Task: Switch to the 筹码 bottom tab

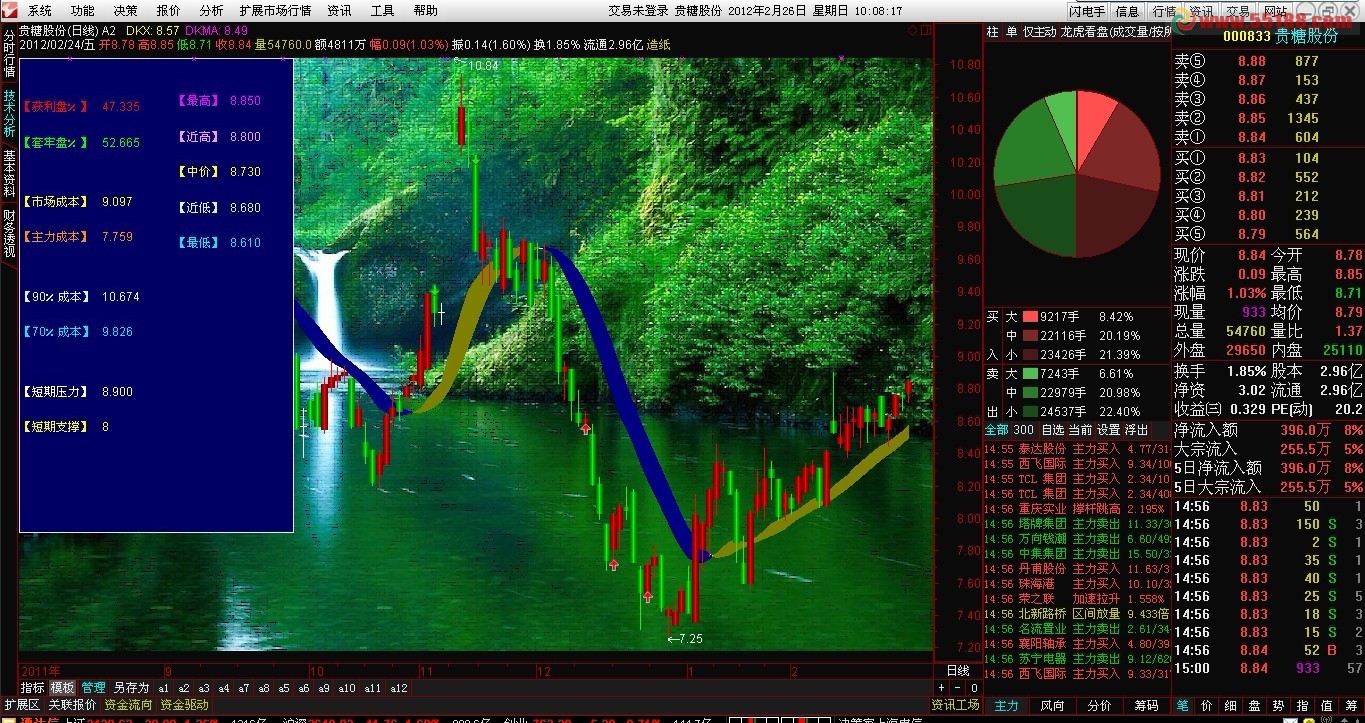Action: (1146, 705)
